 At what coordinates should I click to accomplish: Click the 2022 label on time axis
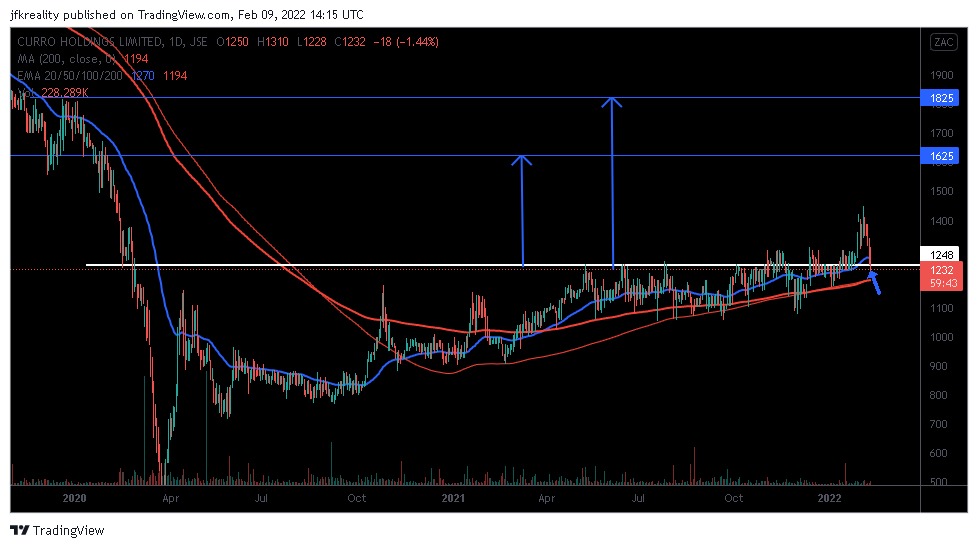coord(830,498)
